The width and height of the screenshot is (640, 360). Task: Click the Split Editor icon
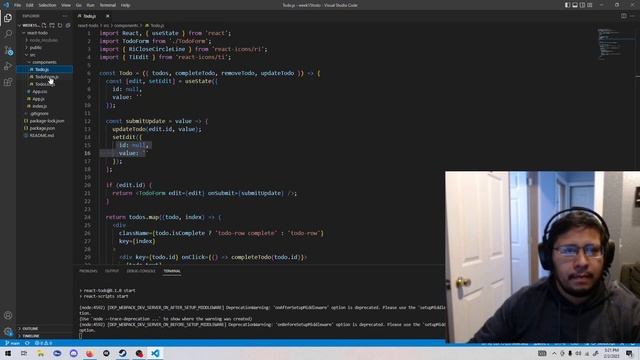[x=624, y=16]
